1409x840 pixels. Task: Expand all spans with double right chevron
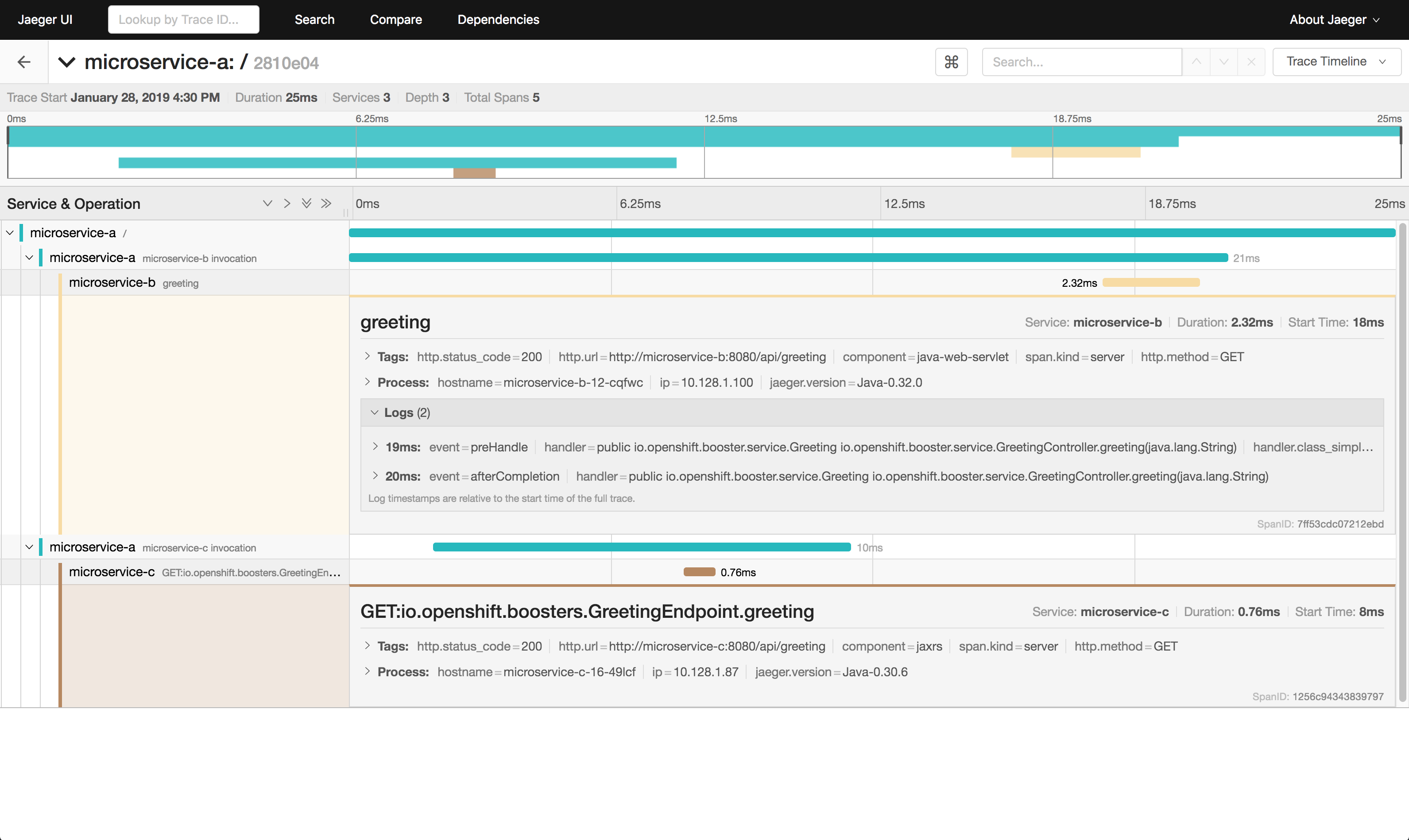pos(326,204)
